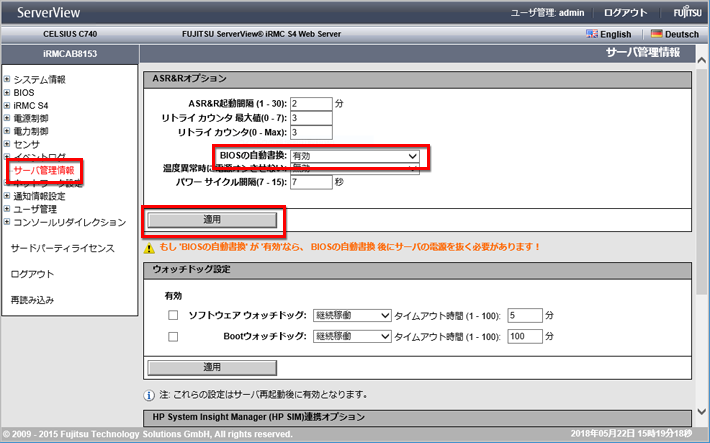Viewport: 710px width, 443px height.
Task: Click the ASR&R起動間隔 input field
Action: coord(311,103)
